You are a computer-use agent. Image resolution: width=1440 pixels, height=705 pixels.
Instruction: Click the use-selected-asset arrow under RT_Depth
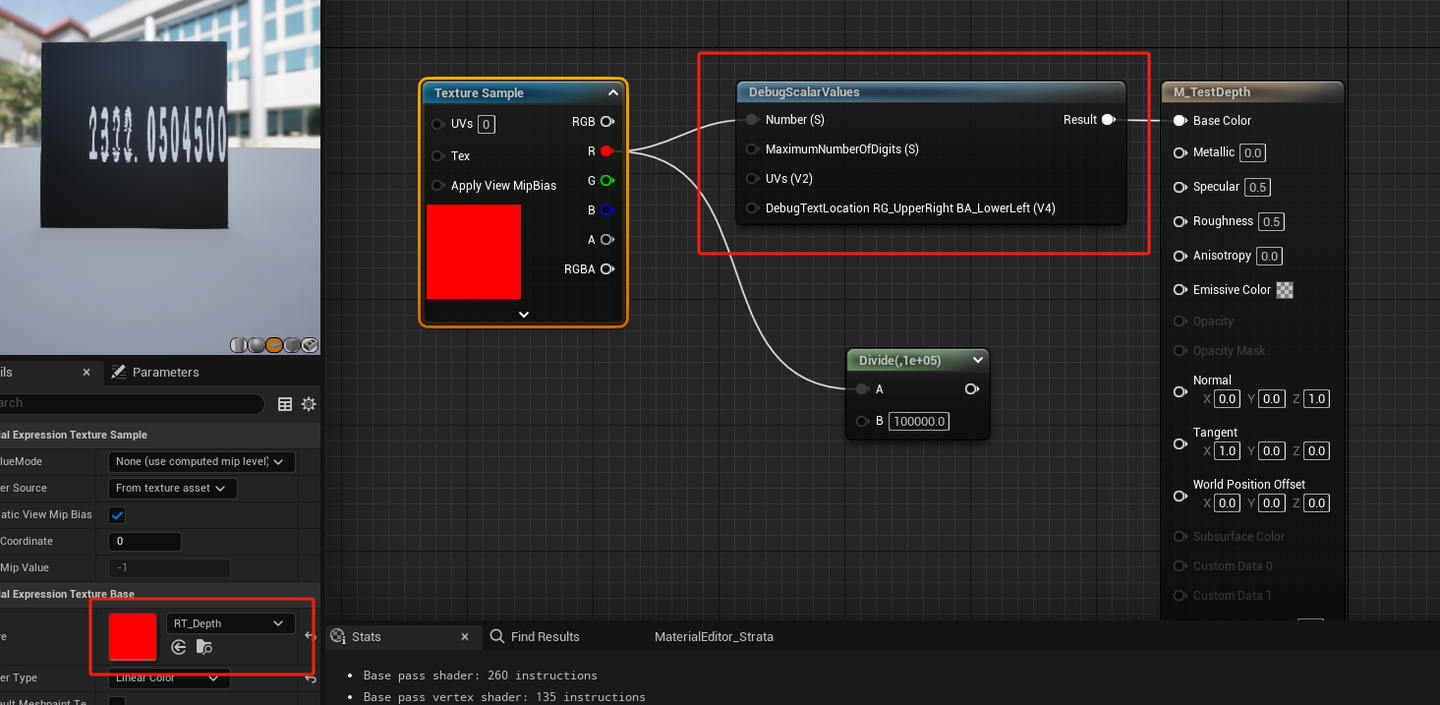click(x=179, y=647)
